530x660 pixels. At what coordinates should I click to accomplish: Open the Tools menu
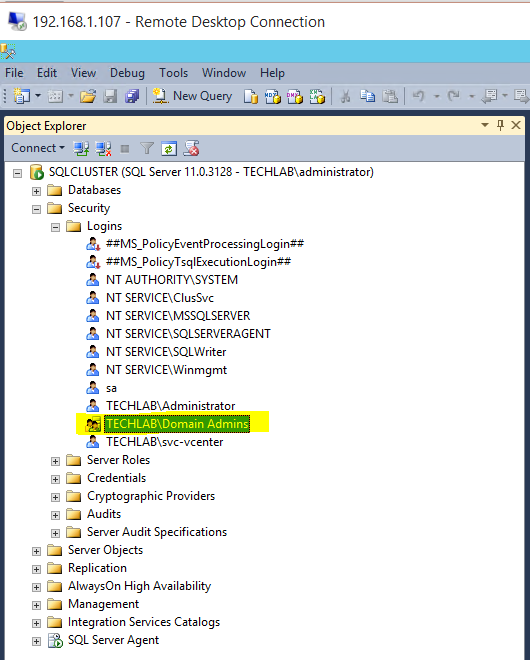[173, 73]
